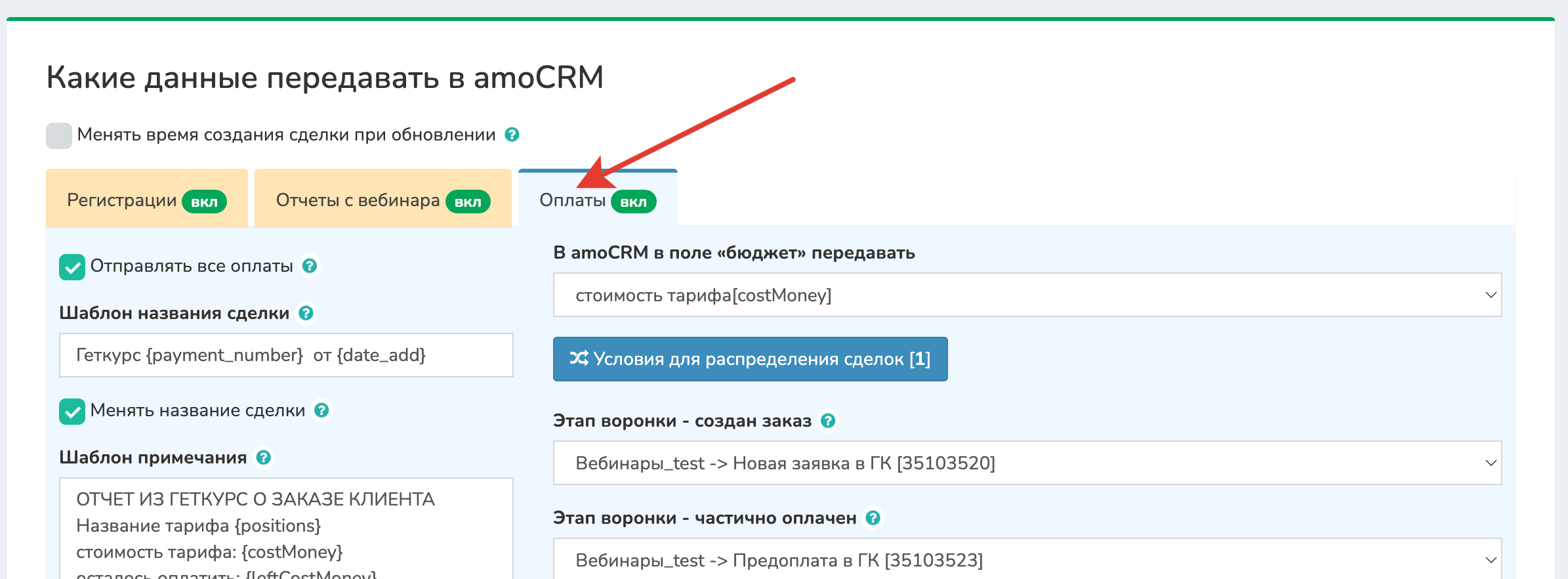Click the deal name template input field
Screen dimensions: 1568x579
[x=286, y=355]
